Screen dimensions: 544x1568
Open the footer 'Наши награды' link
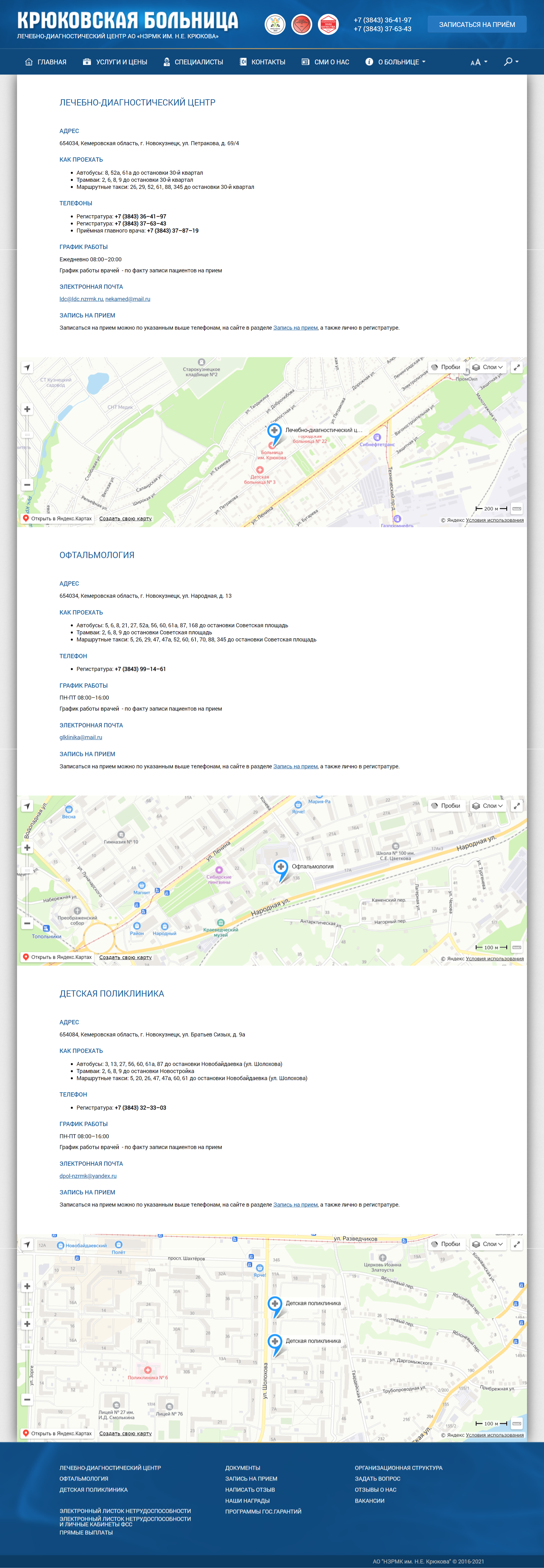point(248,1501)
